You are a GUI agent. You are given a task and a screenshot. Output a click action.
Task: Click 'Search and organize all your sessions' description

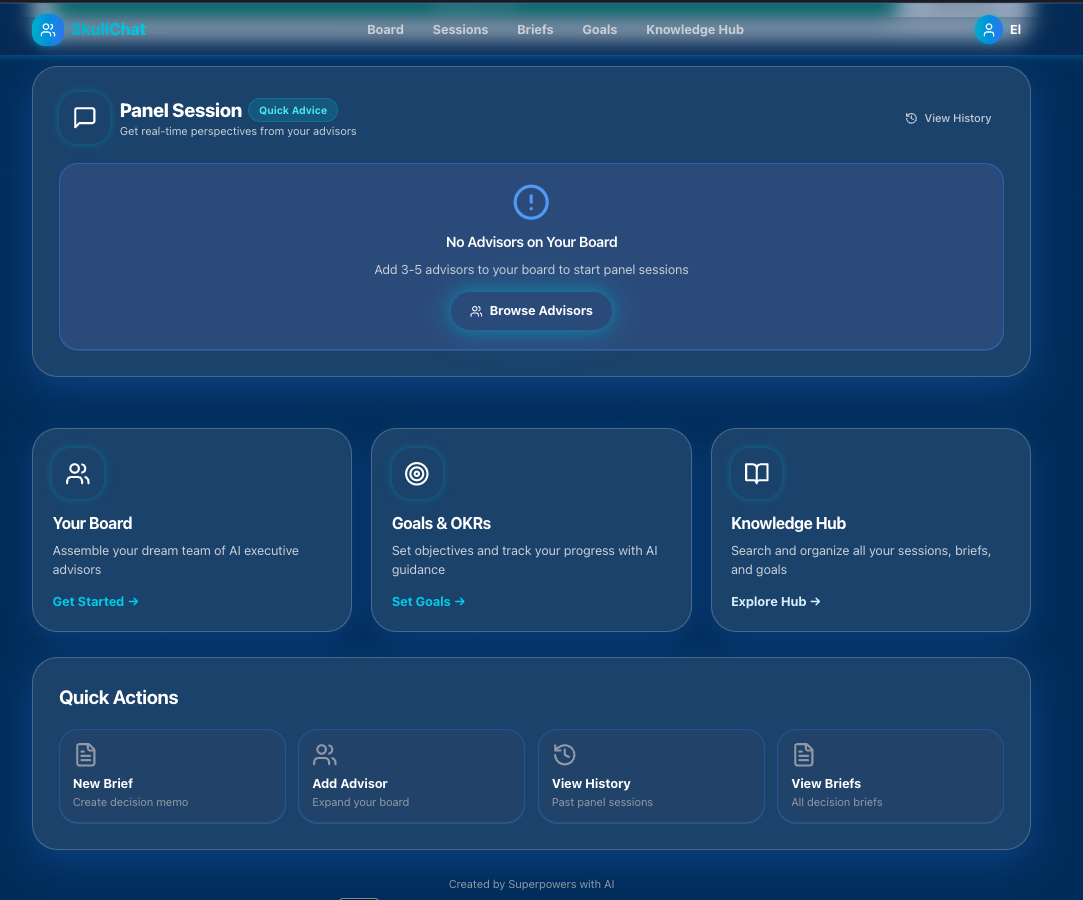[x=861, y=560]
